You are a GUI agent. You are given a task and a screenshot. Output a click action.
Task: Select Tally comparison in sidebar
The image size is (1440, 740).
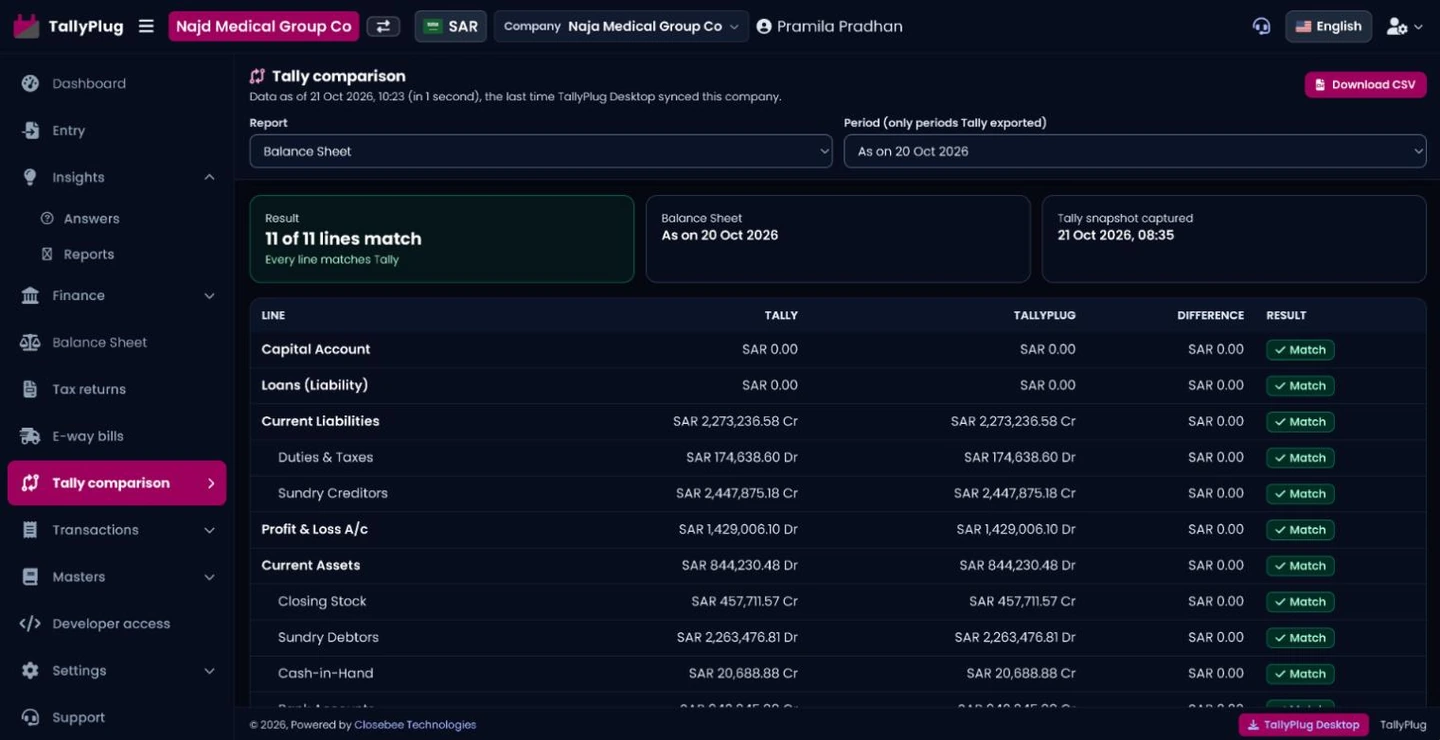tap(117, 483)
